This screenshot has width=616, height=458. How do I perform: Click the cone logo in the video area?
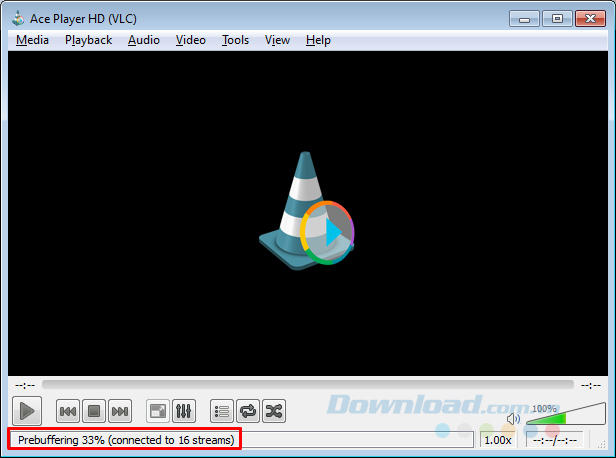pyautogui.click(x=306, y=210)
